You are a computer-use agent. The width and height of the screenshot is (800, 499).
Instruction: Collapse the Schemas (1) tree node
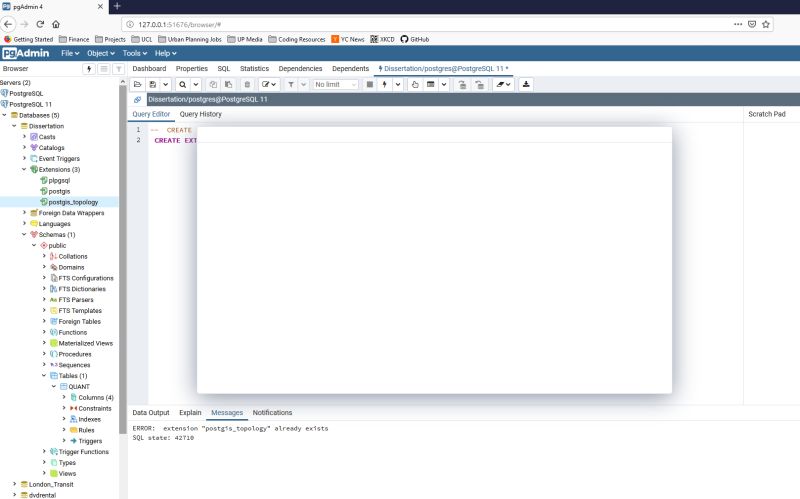point(24,234)
